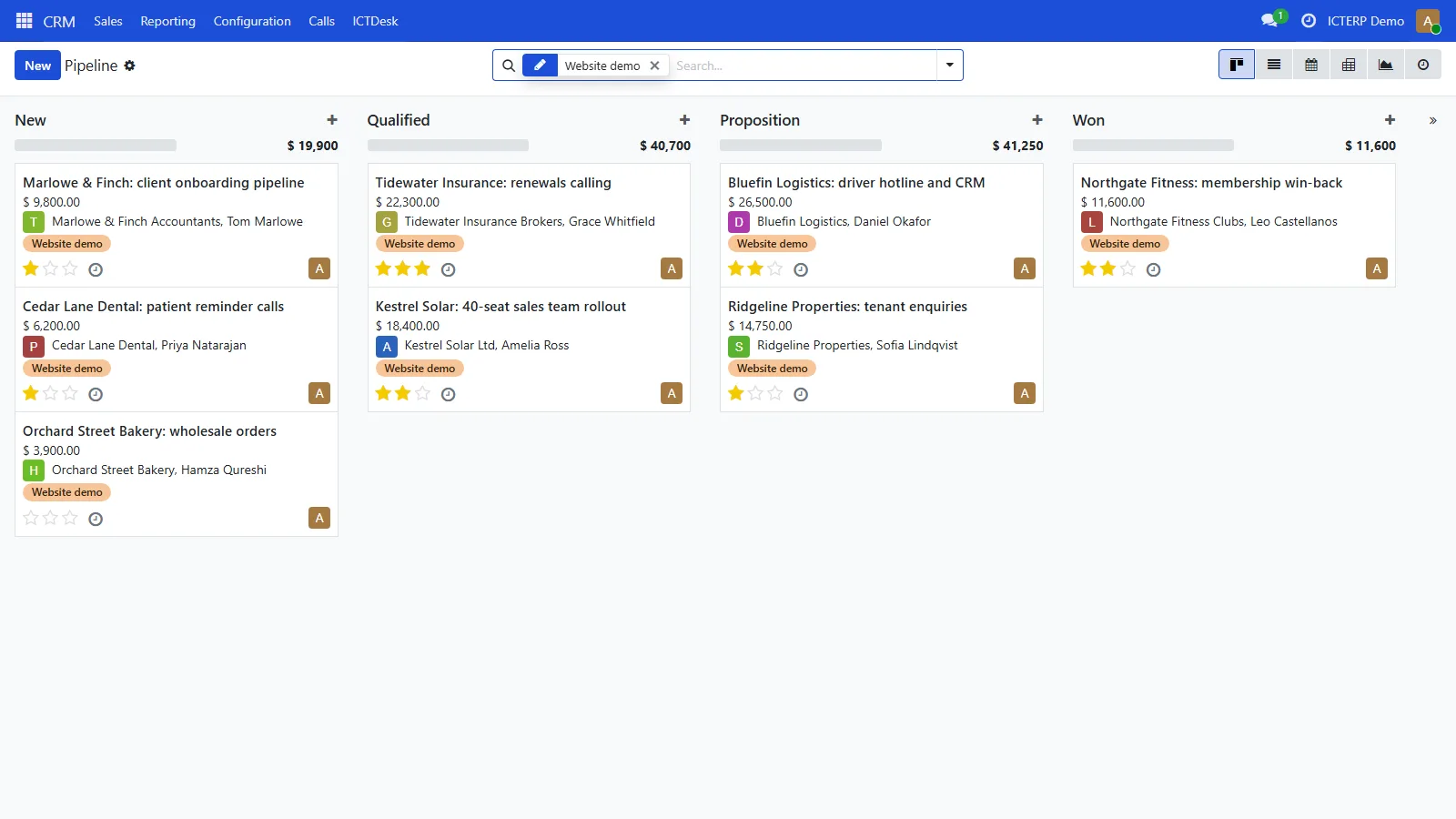1456x819 pixels.
Task: Open the Sales menu
Action: (107, 21)
